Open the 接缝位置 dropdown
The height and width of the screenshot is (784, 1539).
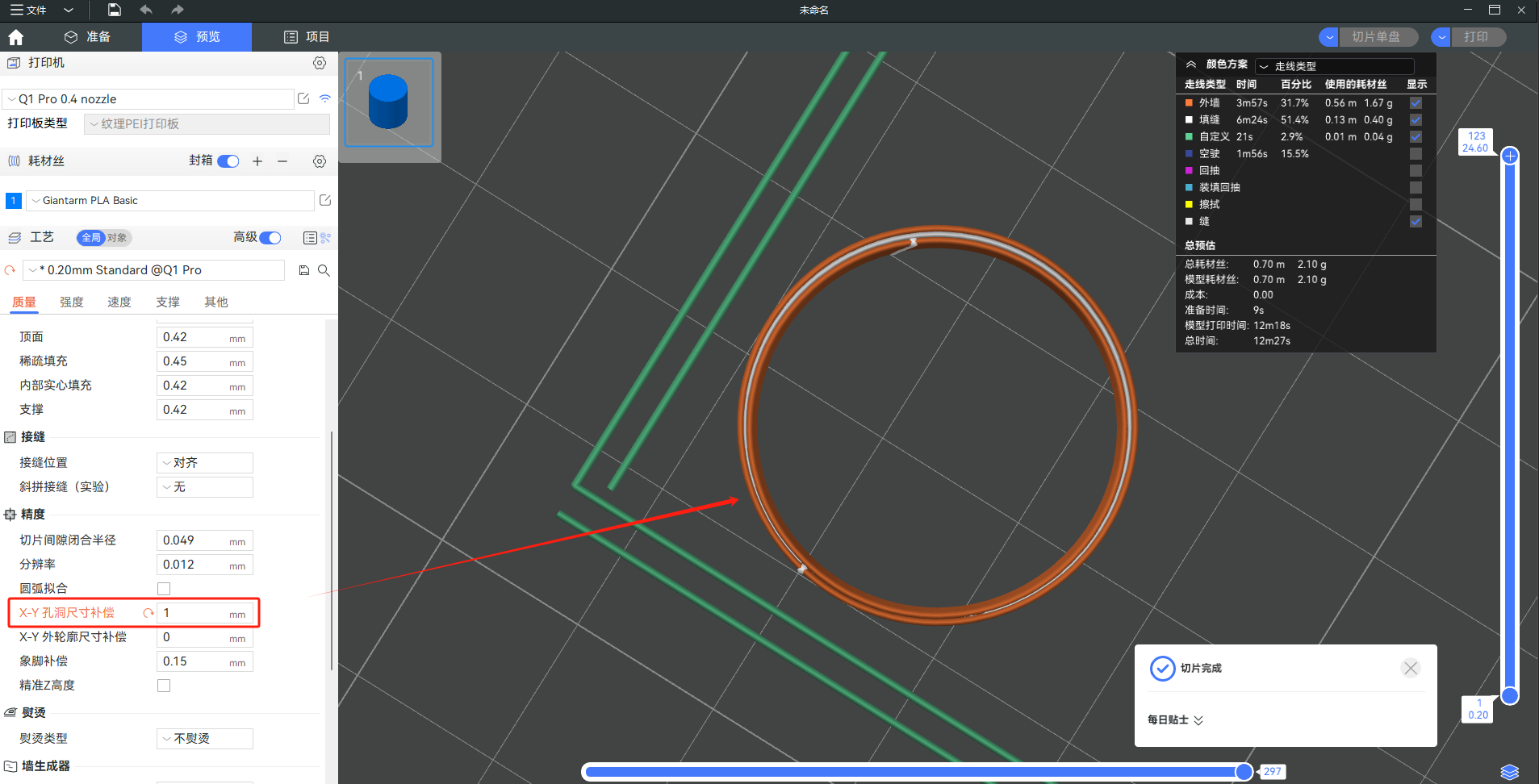pos(204,463)
